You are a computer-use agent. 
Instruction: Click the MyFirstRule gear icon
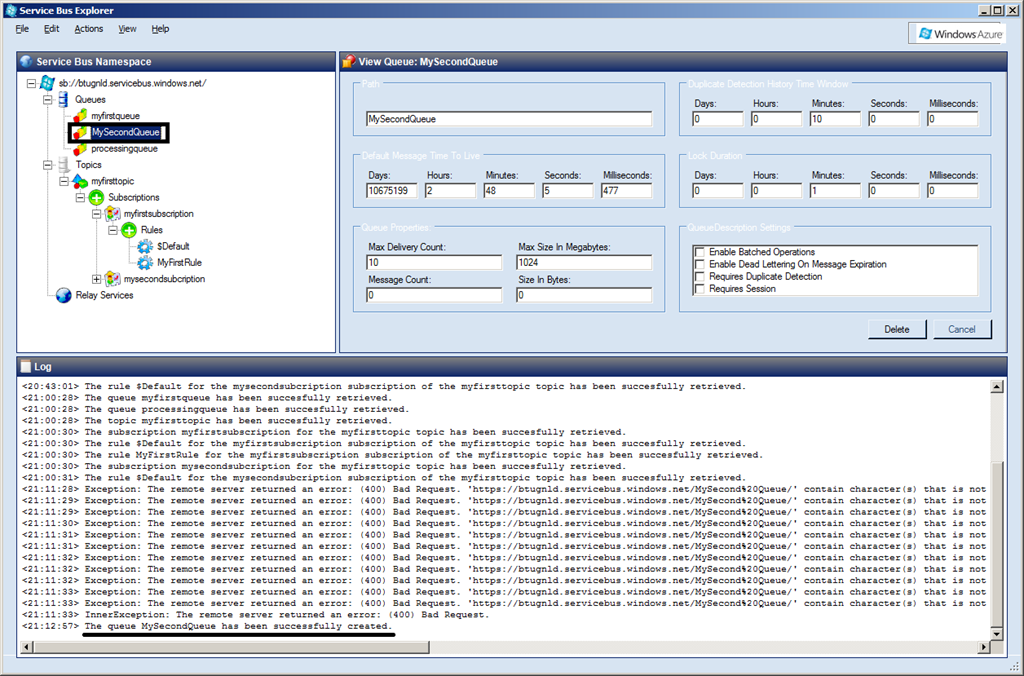coord(145,263)
